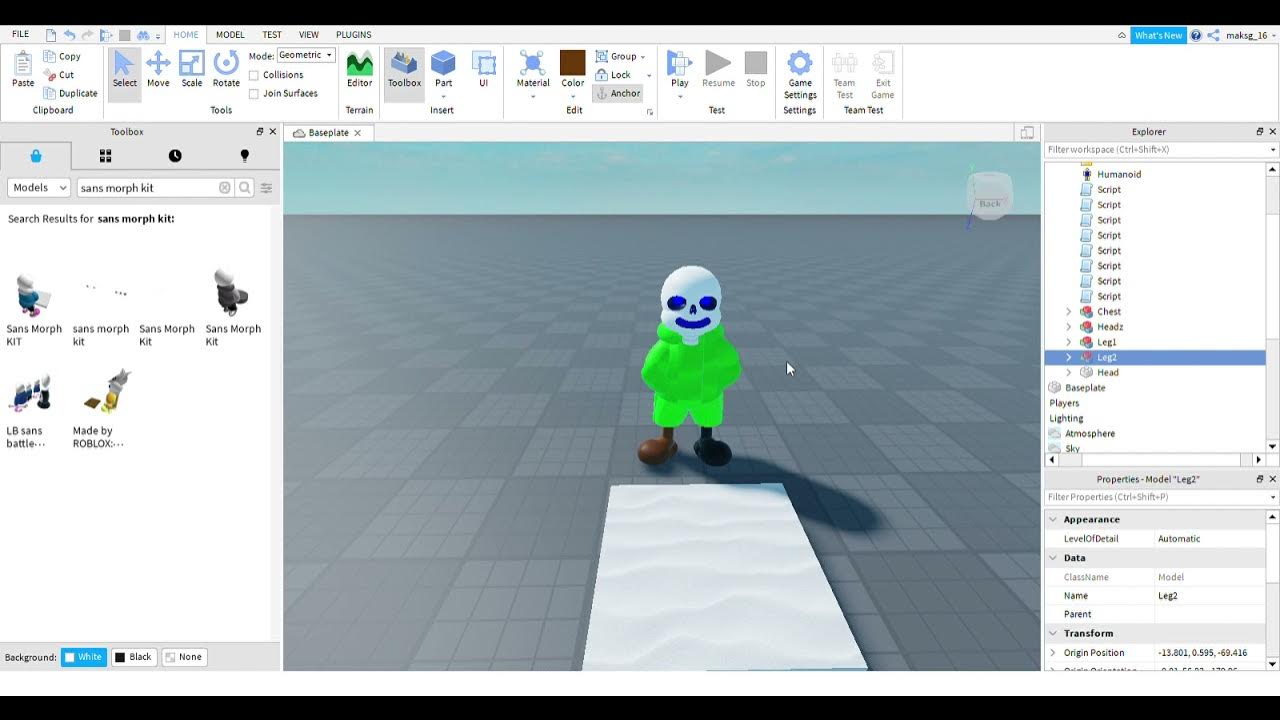
Task: Select Atmosphere in Explorer
Action: click(x=1089, y=434)
